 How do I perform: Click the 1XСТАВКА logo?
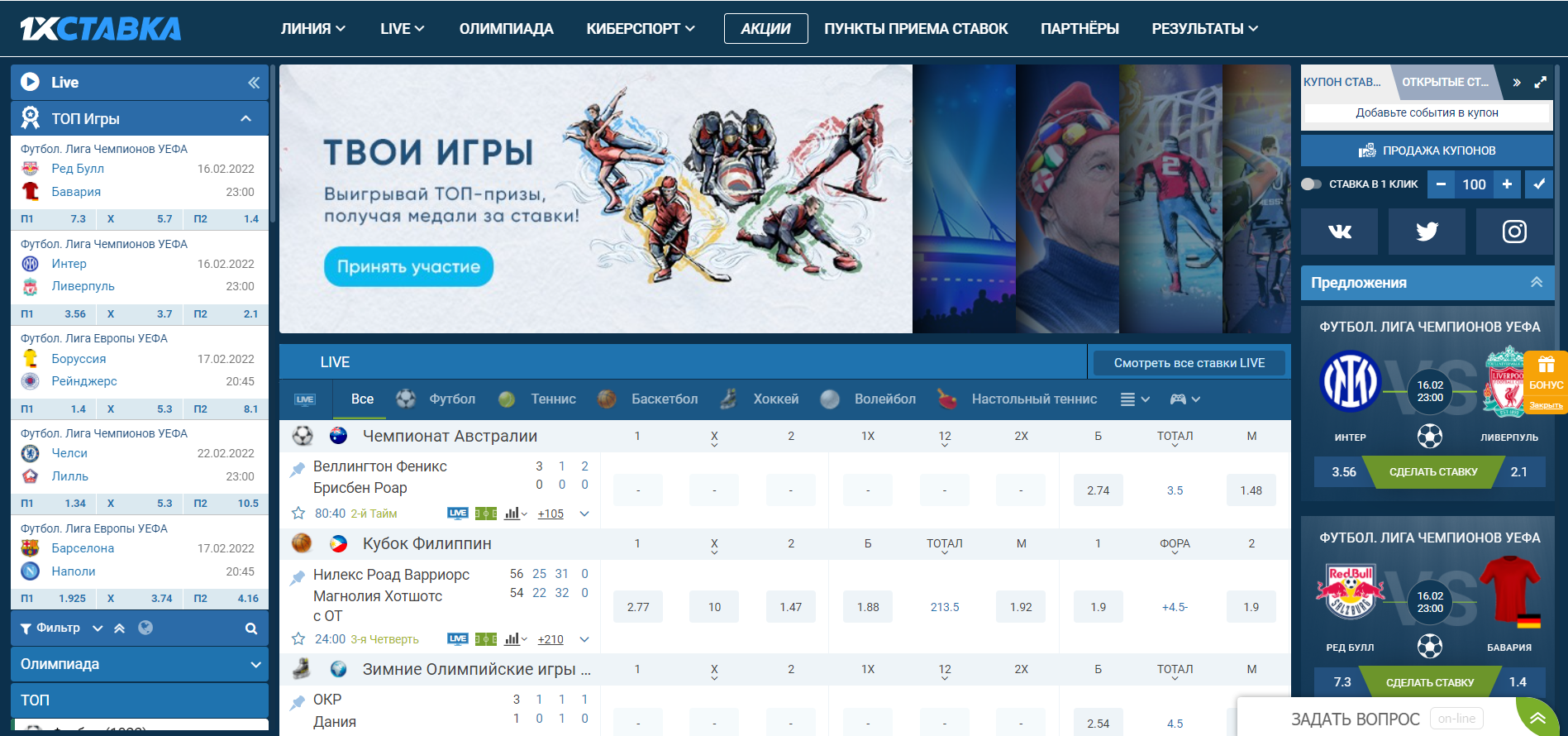[x=100, y=28]
